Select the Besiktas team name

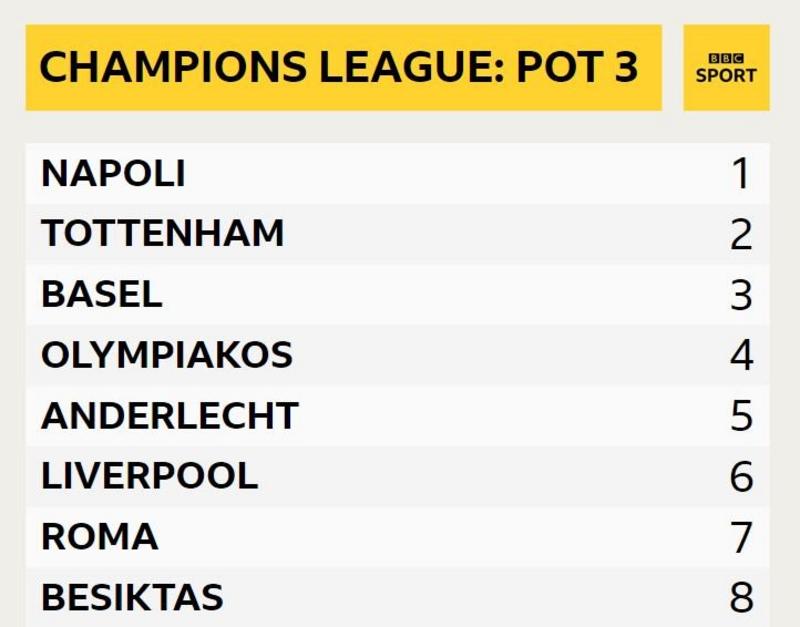[x=132, y=597]
